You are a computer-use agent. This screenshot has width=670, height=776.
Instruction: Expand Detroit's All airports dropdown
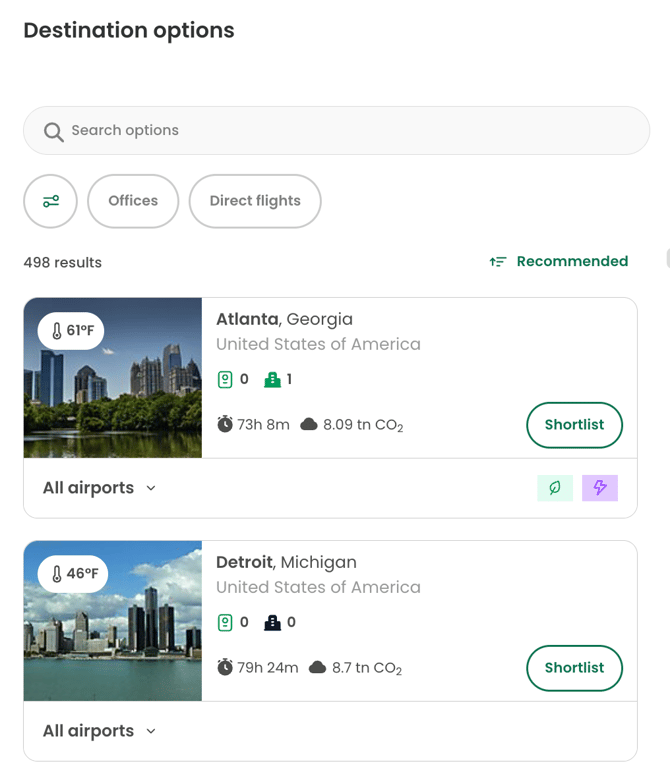(x=99, y=731)
